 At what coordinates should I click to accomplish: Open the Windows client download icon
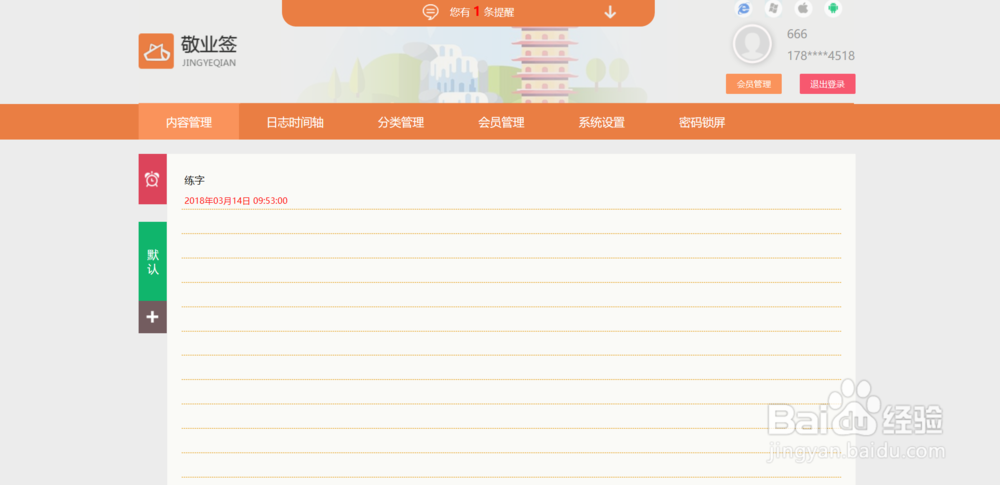tap(774, 8)
